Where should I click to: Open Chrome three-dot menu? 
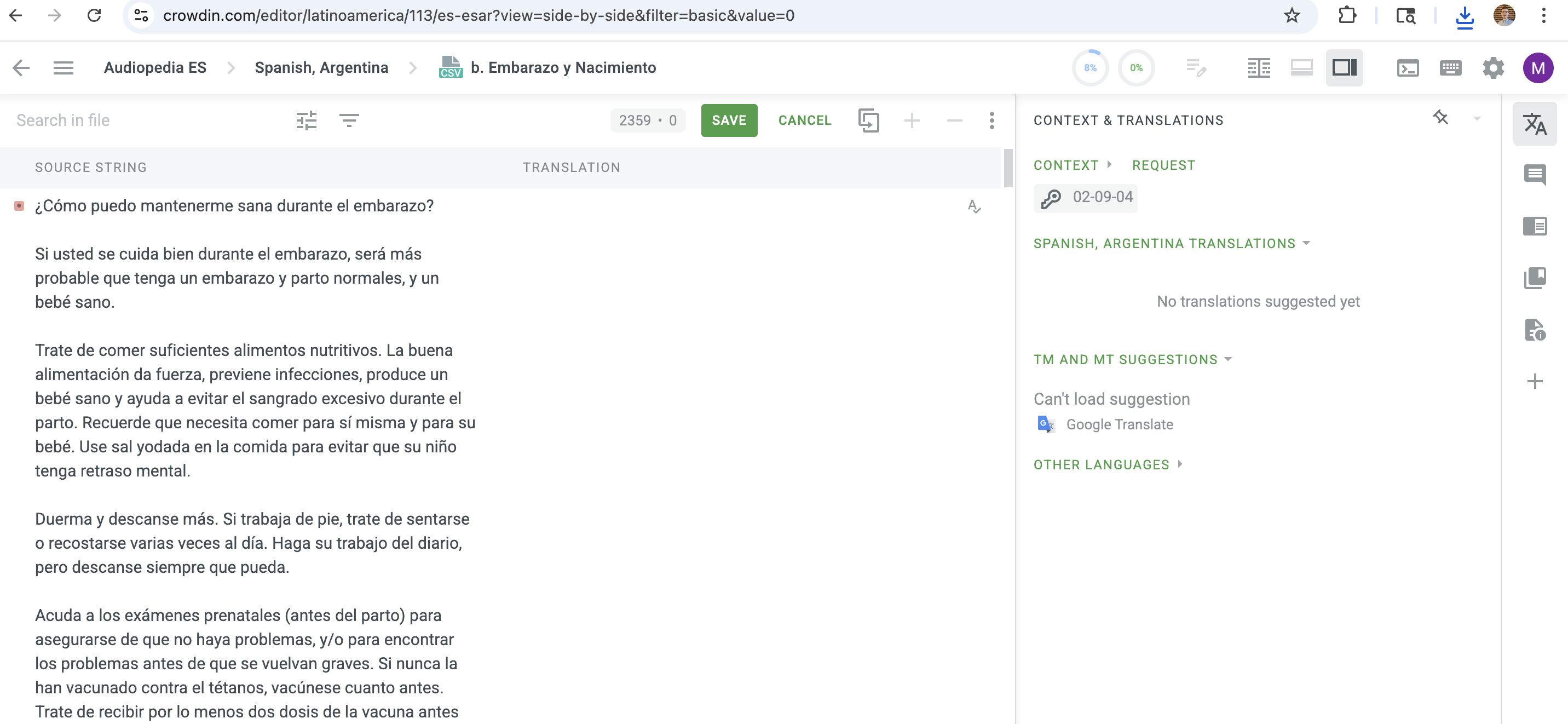click(1544, 15)
